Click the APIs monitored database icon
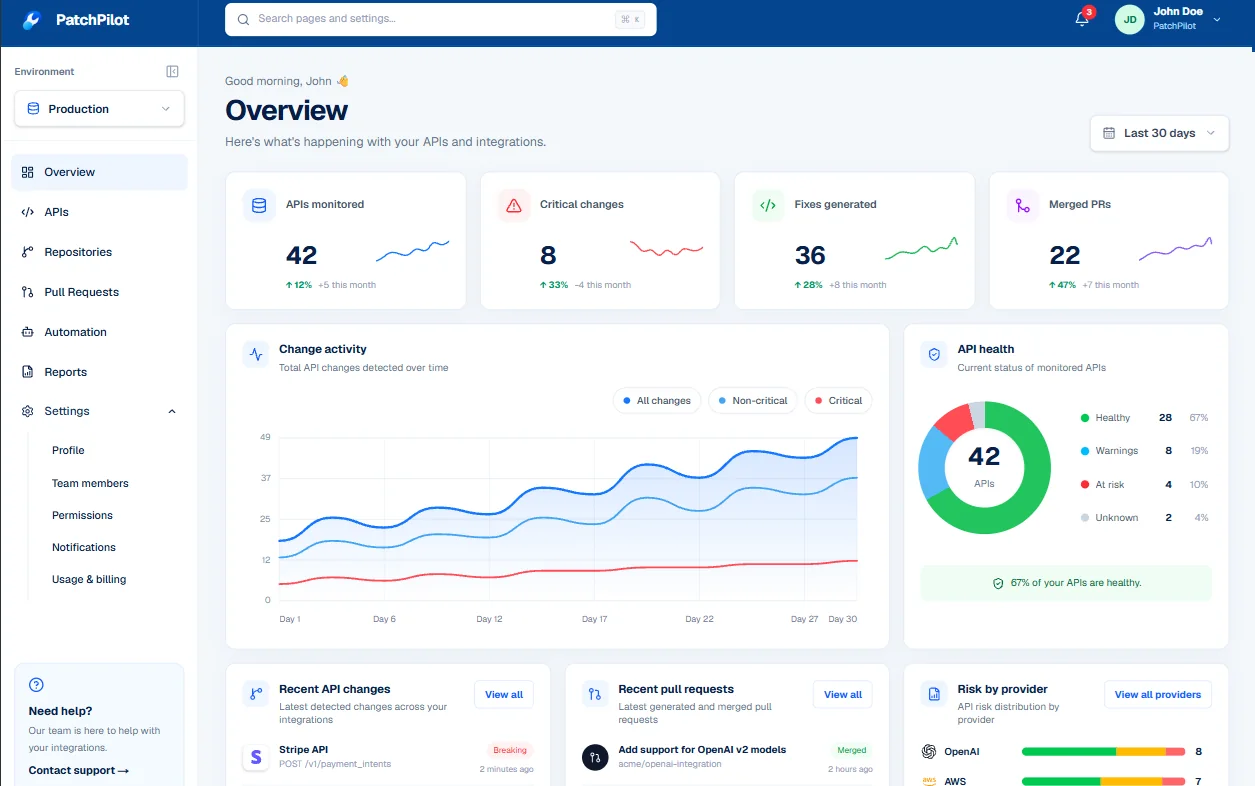This screenshot has height=786, width=1255. point(259,206)
